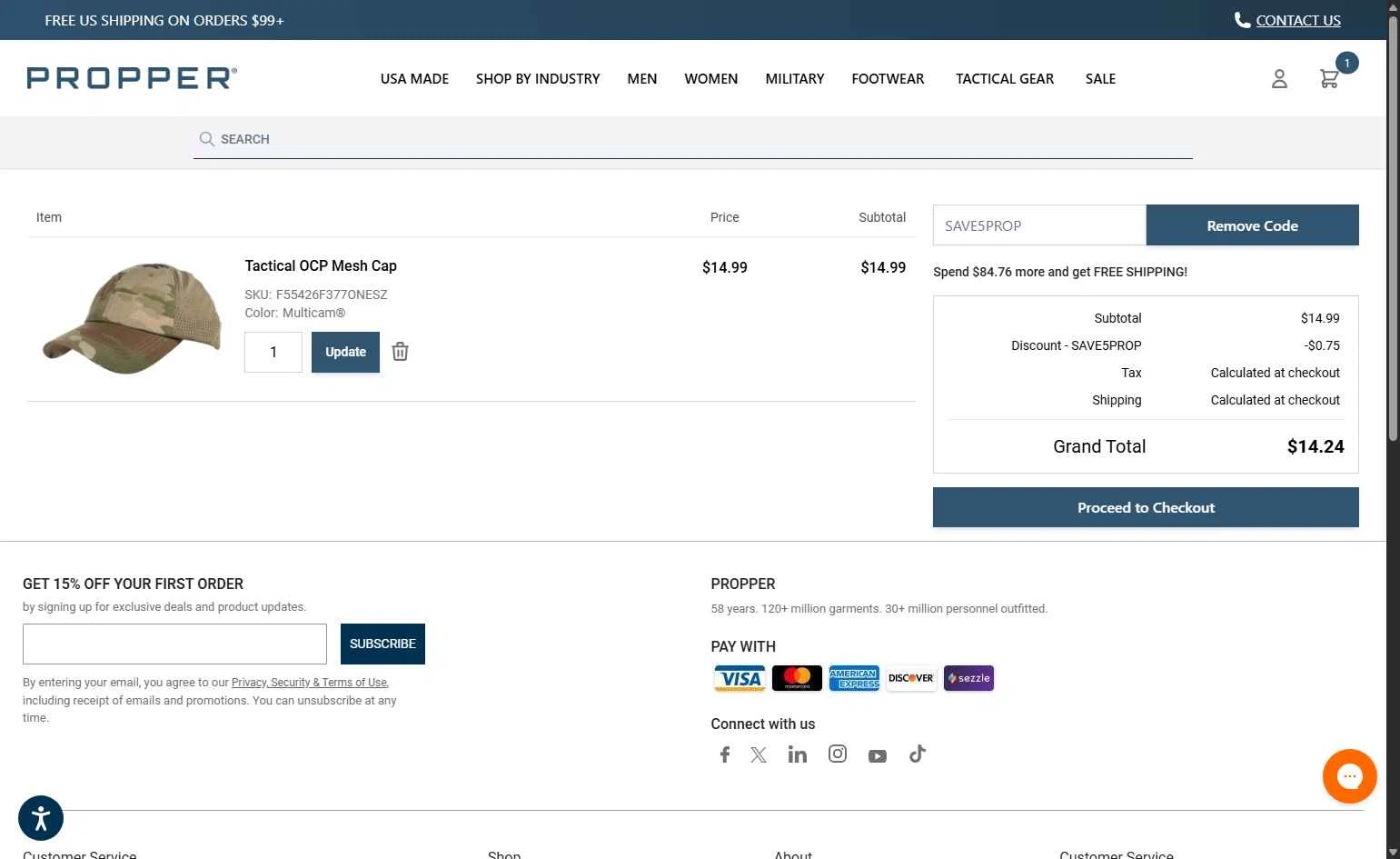
Task: Open Propper's Instagram page
Action: pos(838,754)
